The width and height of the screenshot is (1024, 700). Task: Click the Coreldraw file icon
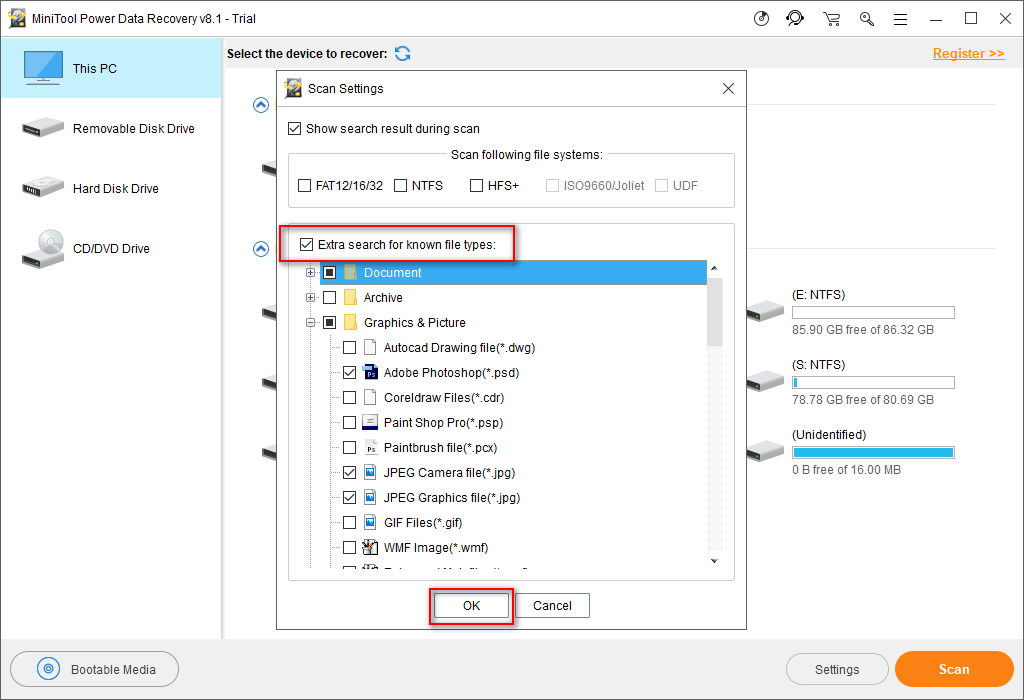click(370, 397)
